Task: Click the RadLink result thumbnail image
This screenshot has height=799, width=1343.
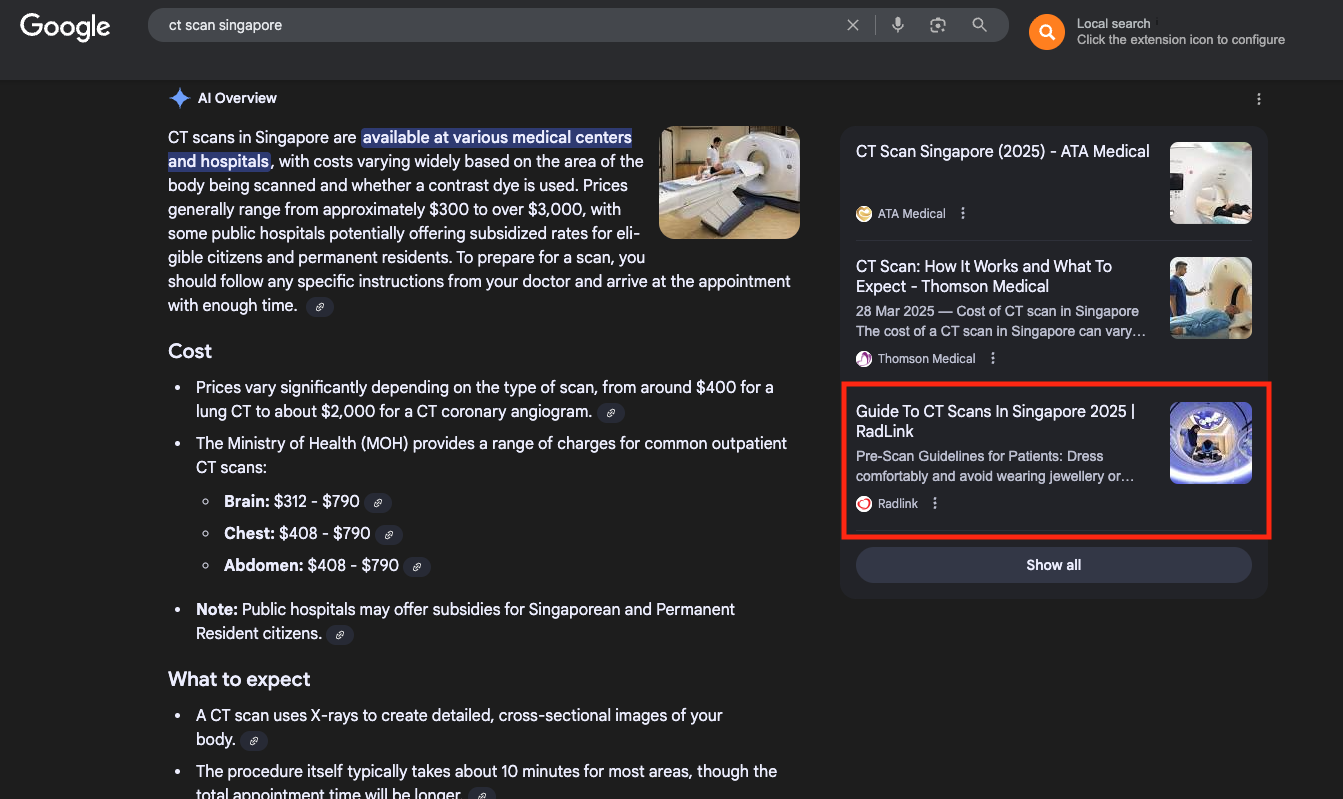Action: click(x=1210, y=443)
